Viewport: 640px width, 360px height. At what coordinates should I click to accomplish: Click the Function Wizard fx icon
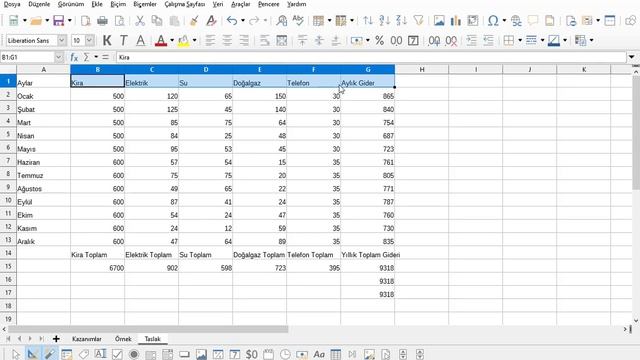[x=74, y=57]
